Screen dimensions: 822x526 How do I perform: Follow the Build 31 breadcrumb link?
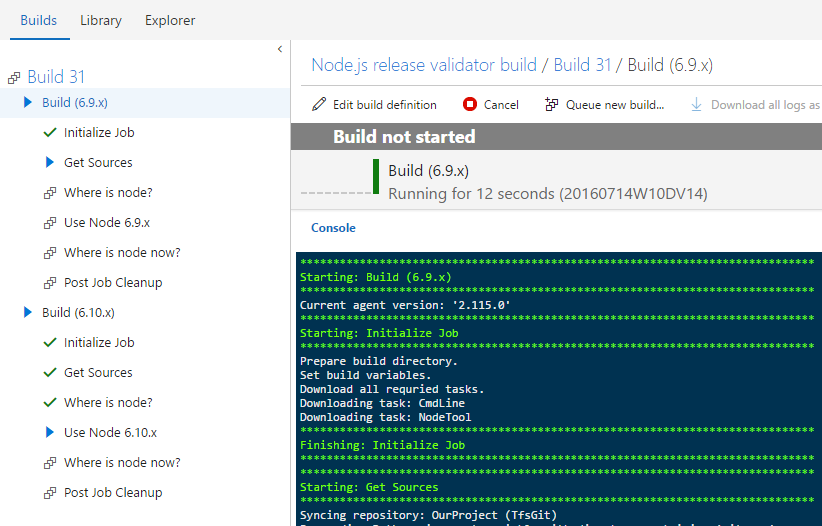[582, 65]
